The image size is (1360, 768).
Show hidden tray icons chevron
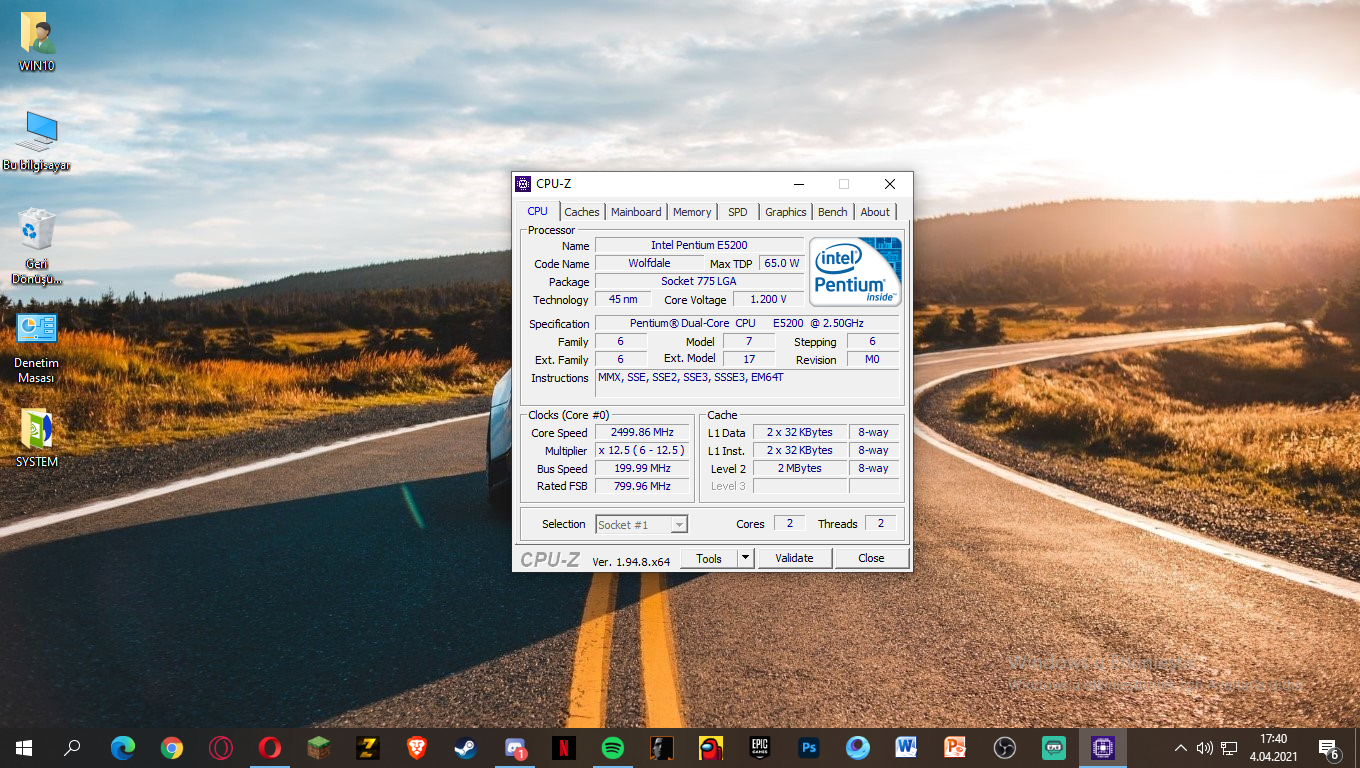click(x=1180, y=748)
